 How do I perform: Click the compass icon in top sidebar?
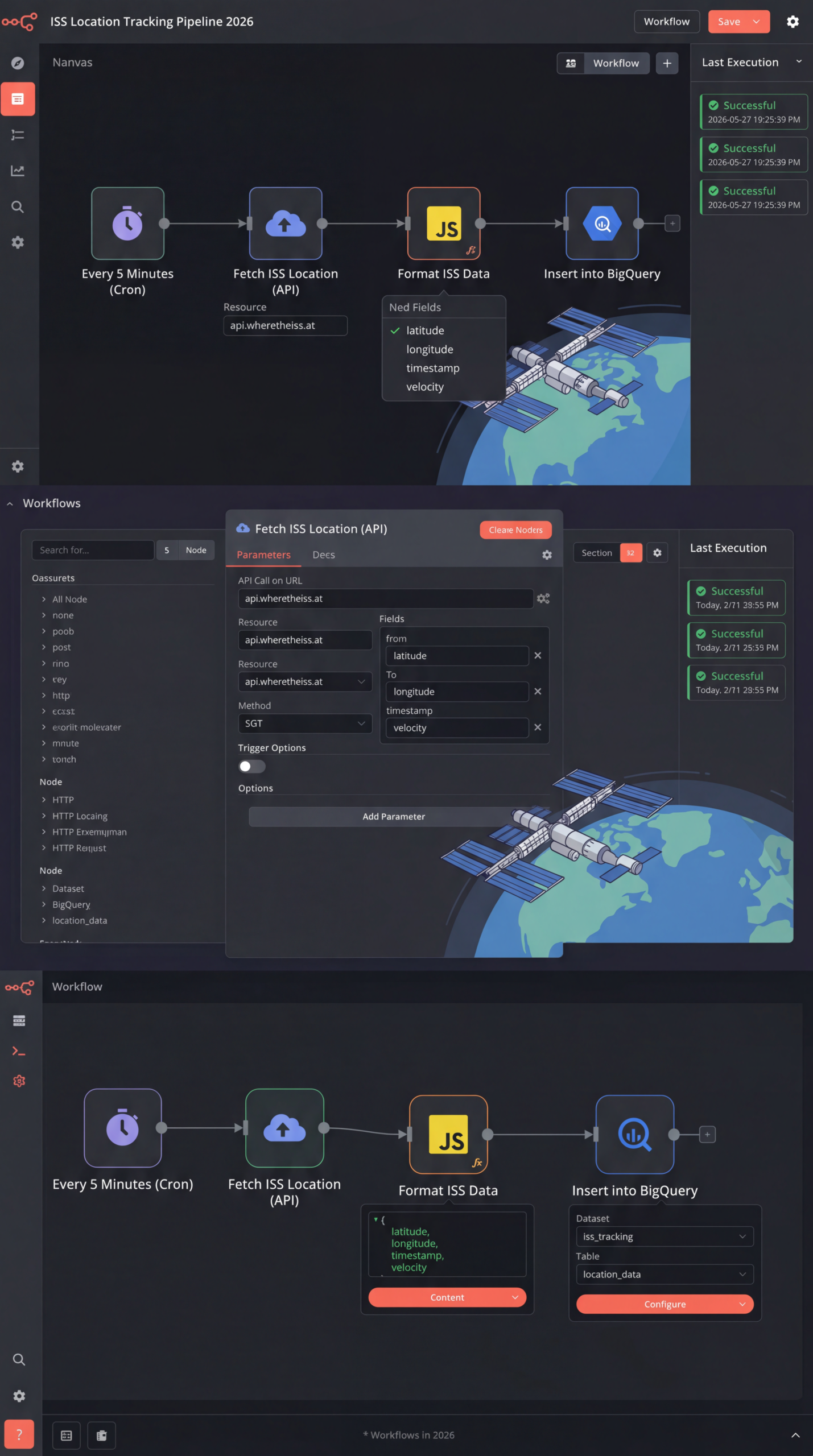coord(18,63)
